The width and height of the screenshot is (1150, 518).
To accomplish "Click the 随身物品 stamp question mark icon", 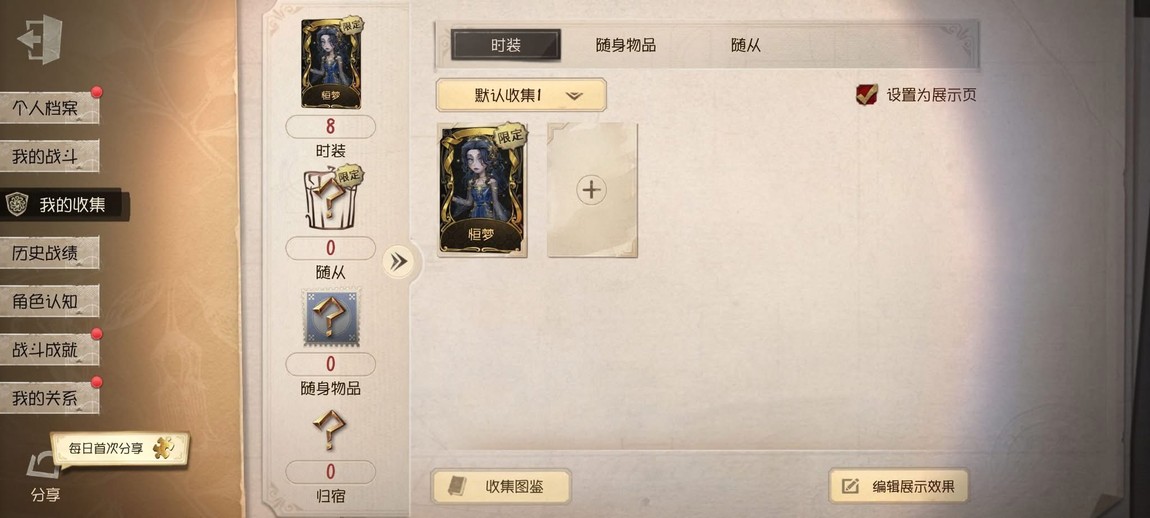I will [x=331, y=317].
